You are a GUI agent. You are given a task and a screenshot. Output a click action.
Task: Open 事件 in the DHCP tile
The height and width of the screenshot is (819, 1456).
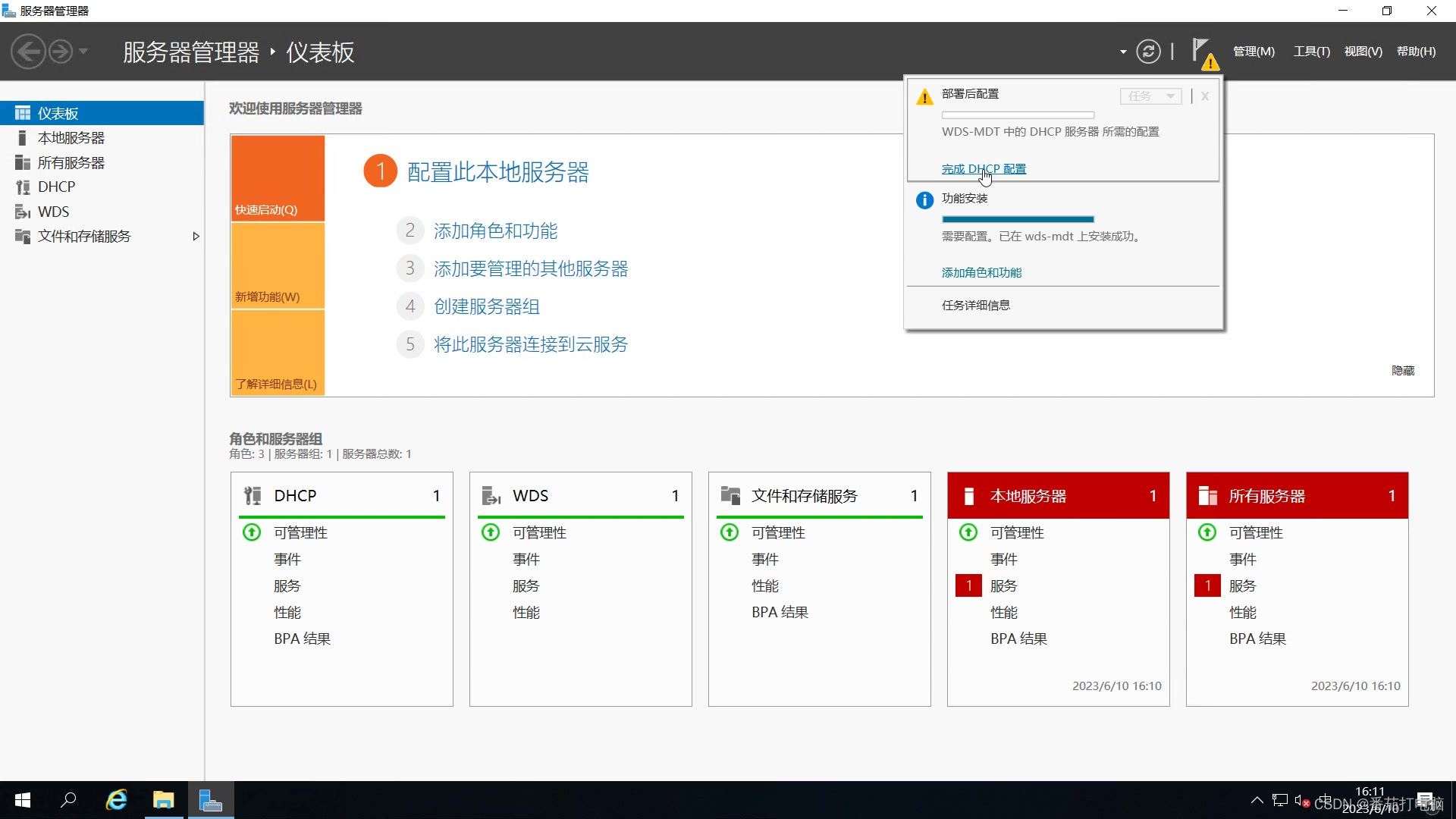tap(287, 559)
